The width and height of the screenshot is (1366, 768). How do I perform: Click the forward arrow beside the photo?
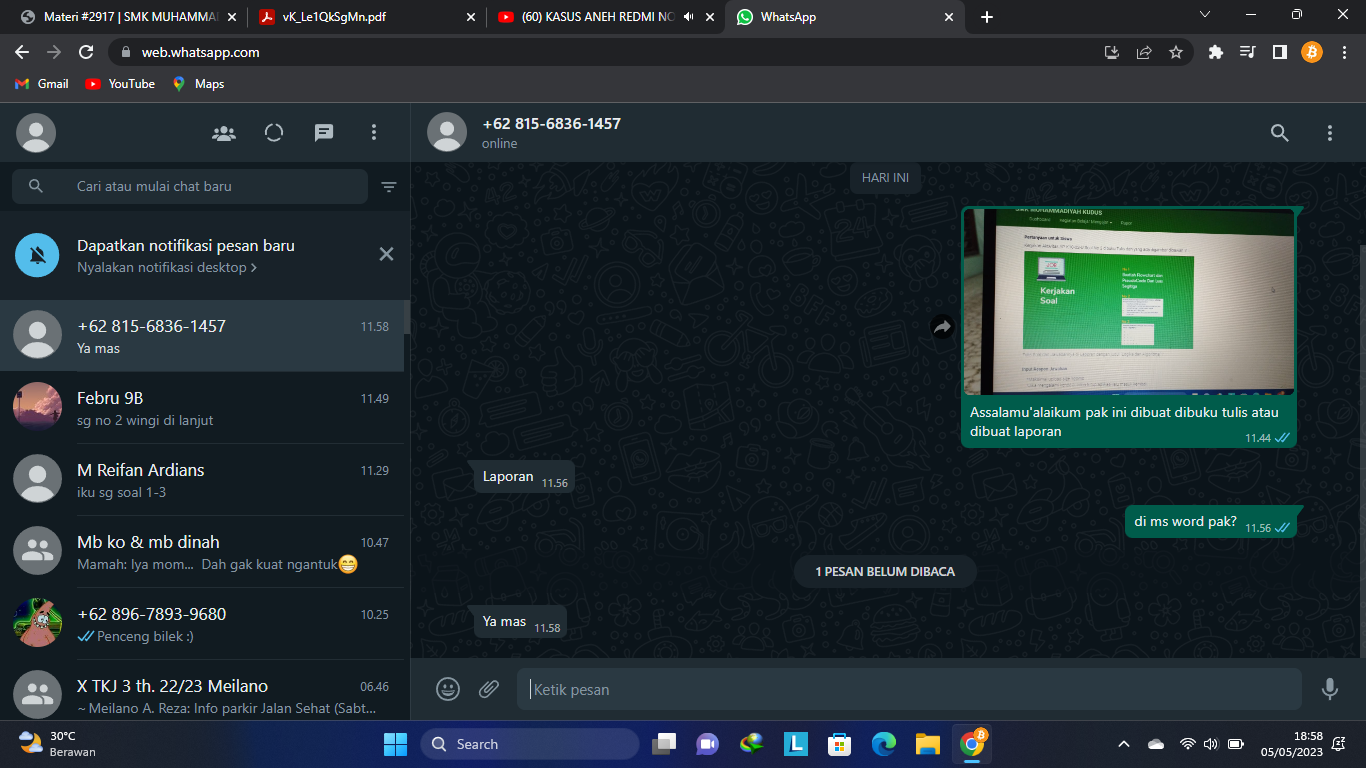942,326
